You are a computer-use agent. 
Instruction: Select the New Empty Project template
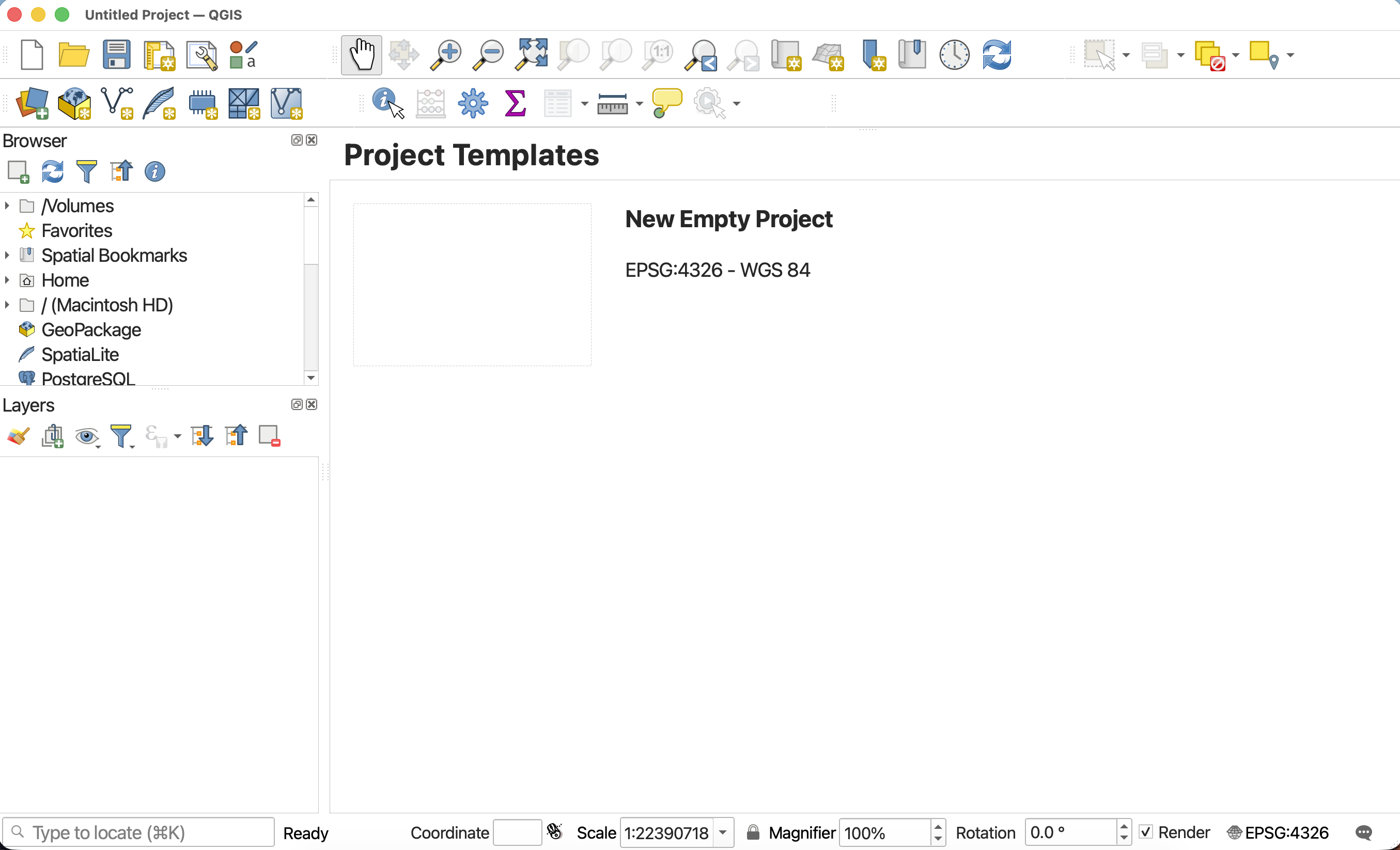[x=729, y=219]
